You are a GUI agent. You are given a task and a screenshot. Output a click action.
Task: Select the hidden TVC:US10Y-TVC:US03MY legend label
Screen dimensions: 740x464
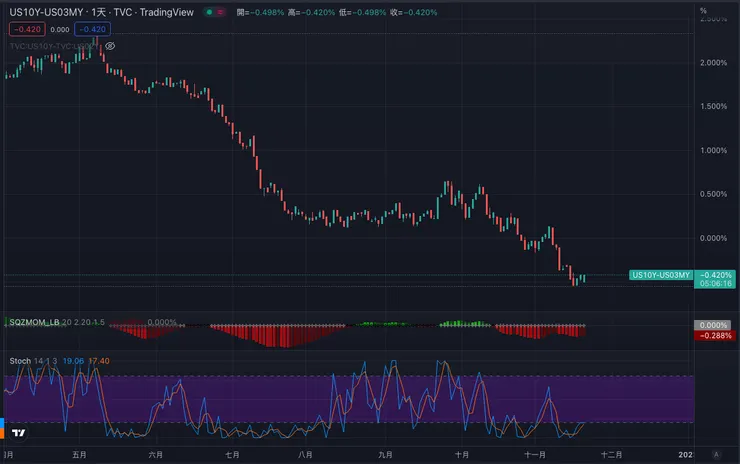(53, 46)
